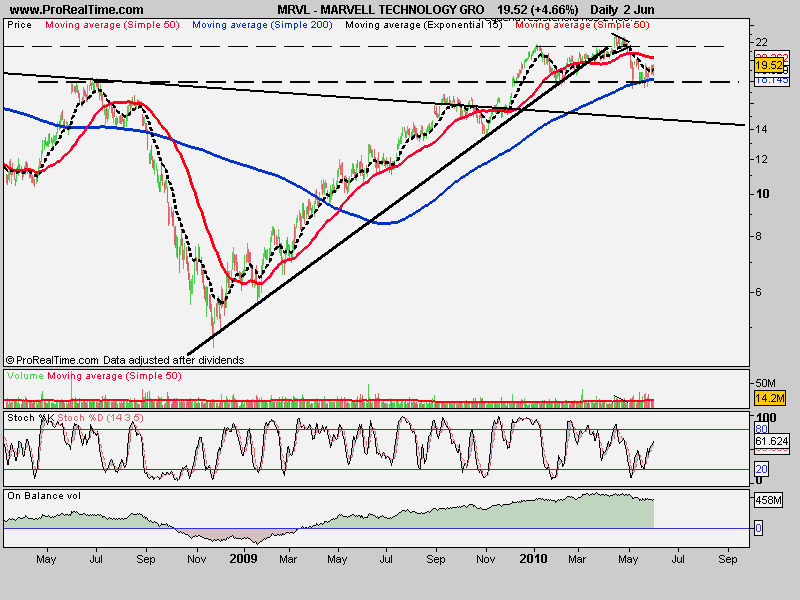Screen dimensions: 800x600
Task: Select the MRVL - MARVELL TECHNOLOGY GRO title
Action: click(381, 9)
